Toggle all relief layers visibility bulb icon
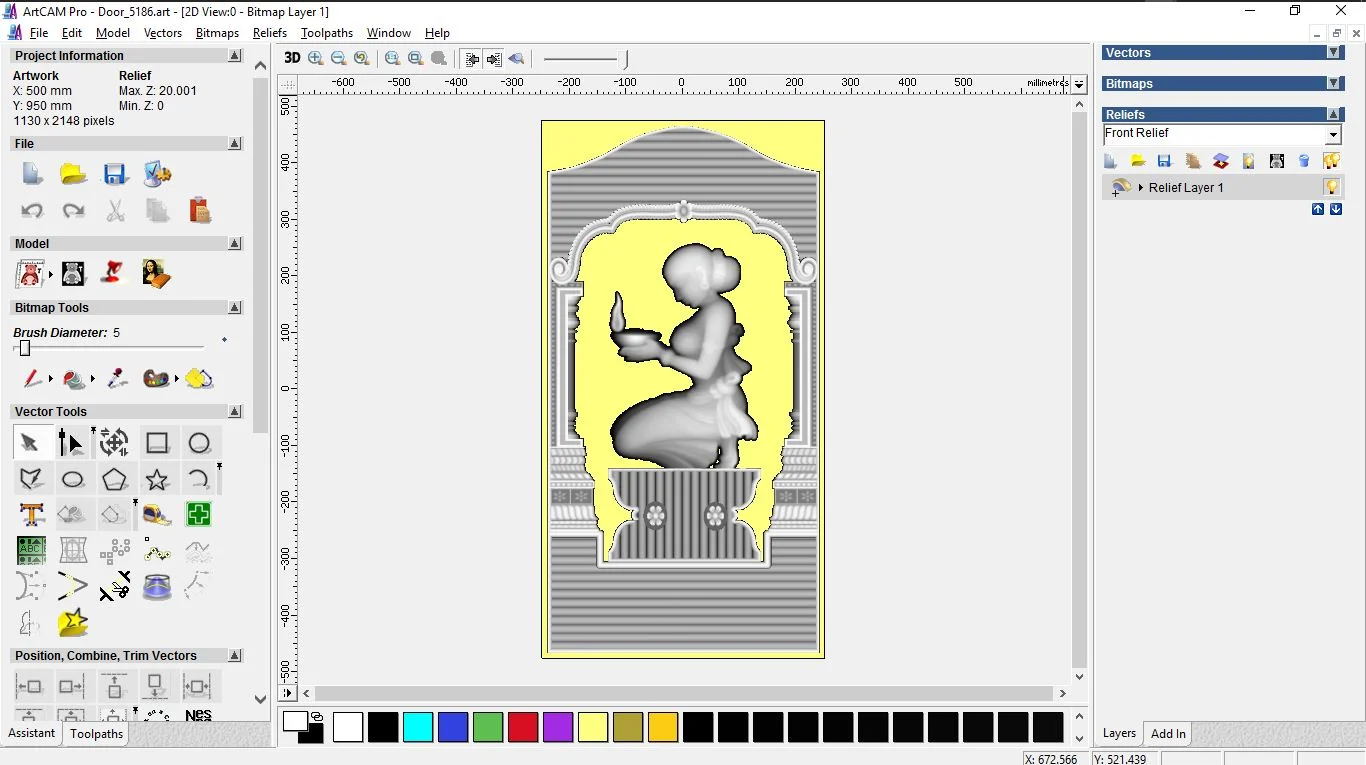 coord(1331,161)
